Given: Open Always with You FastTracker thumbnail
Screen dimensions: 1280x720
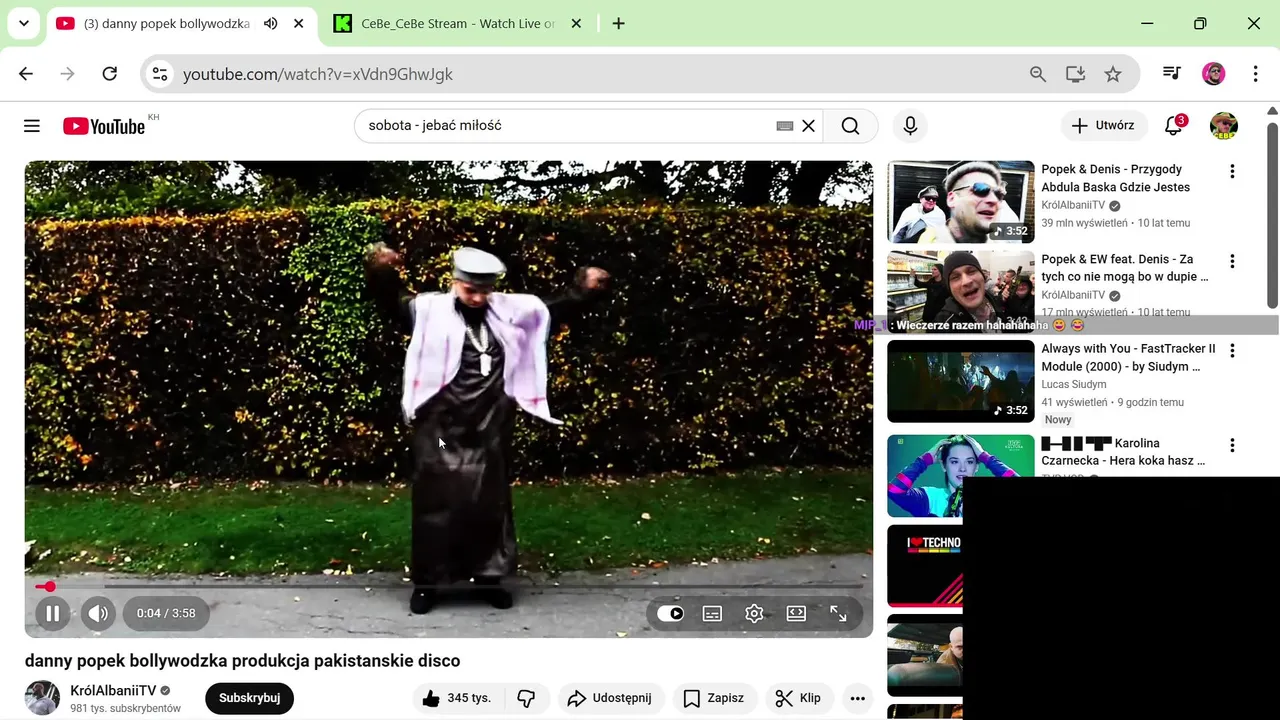Looking at the screenshot, I should point(961,381).
